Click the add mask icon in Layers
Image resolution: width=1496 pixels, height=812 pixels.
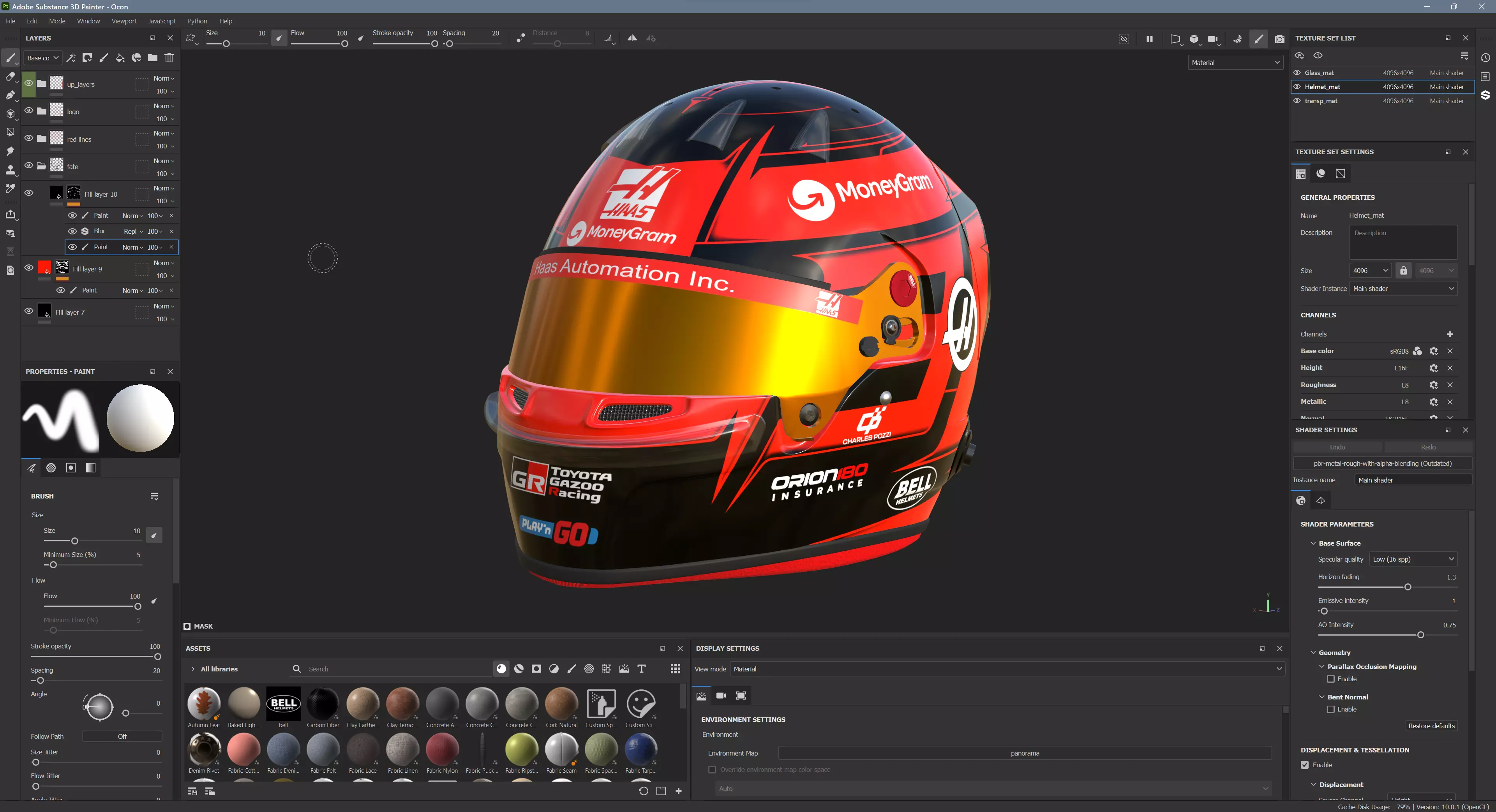tap(87, 58)
